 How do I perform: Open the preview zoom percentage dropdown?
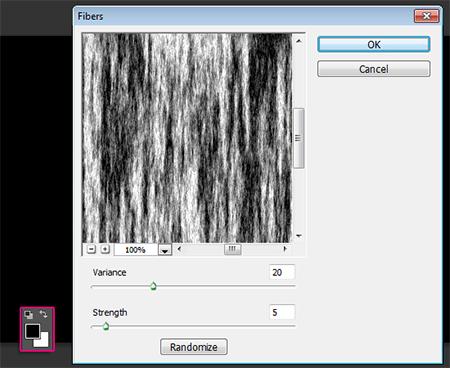click(165, 250)
